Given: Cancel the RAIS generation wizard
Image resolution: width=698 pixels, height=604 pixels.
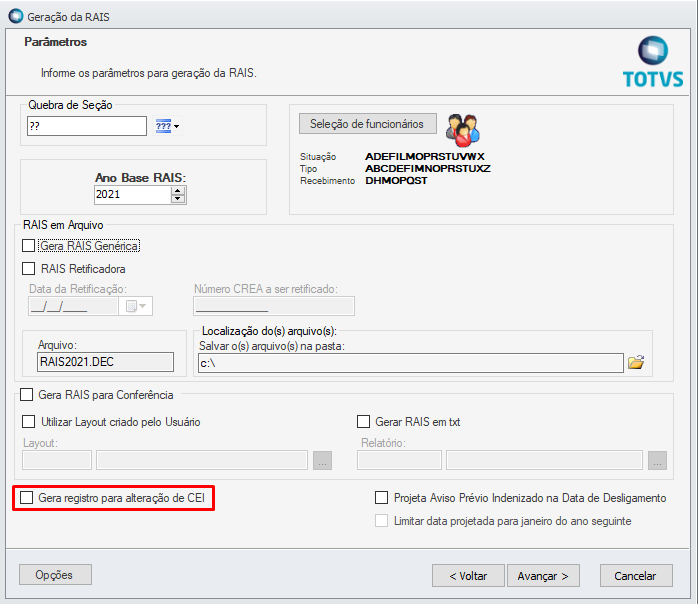Looking at the screenshot, I should (636, 576).
